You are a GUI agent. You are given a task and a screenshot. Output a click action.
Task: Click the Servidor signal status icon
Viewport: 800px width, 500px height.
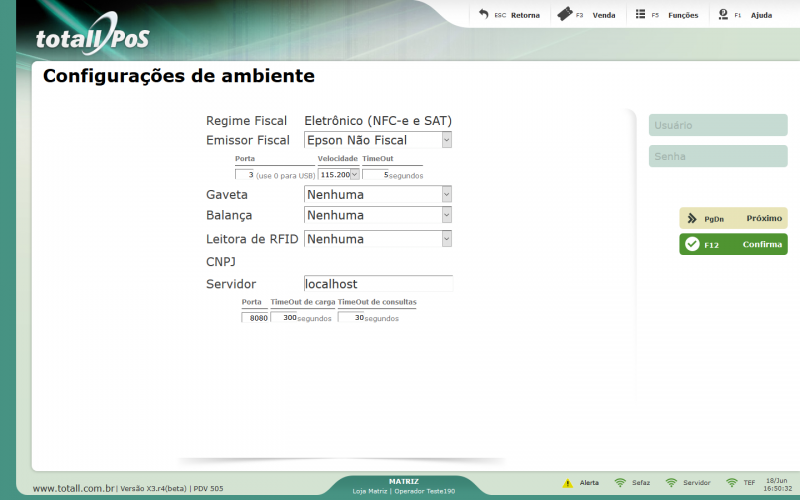[x=671, y=483]
